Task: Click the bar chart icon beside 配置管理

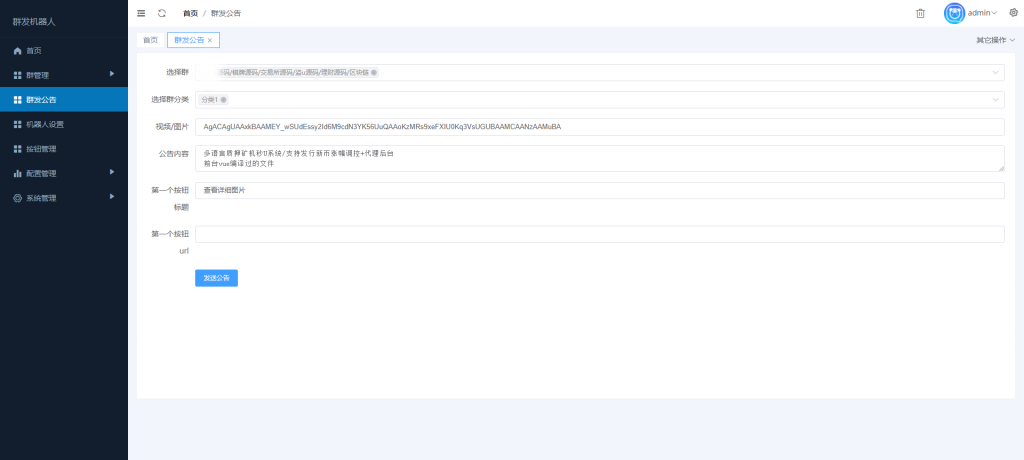Action: 18,174
